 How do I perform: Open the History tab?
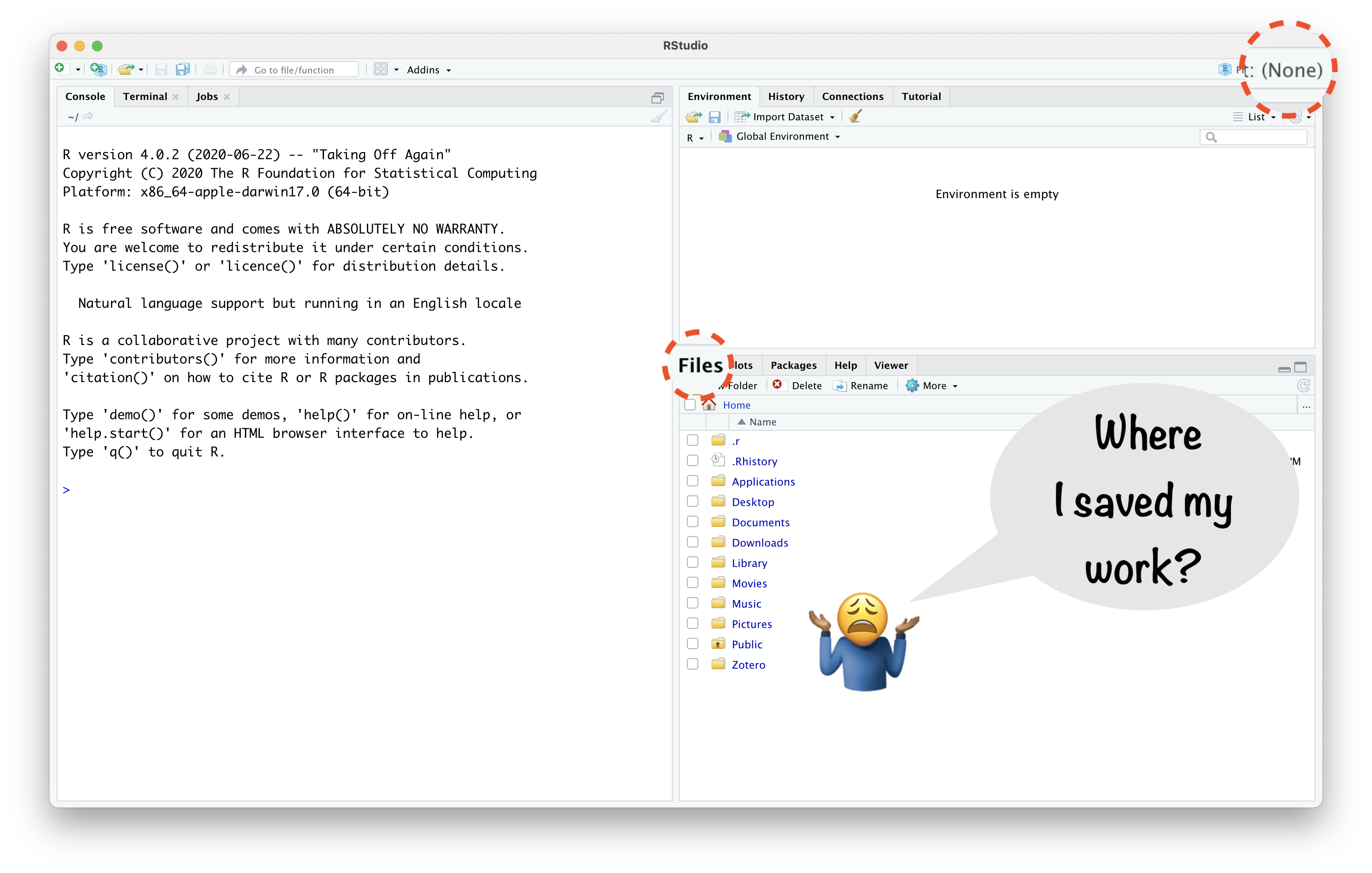pyautogui.click(x=786, y=96)
